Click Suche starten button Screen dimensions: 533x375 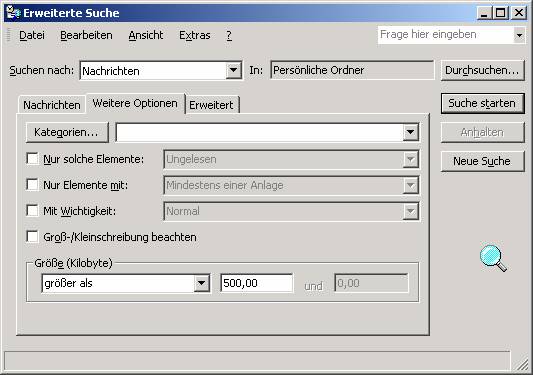(x=482, y=103)
